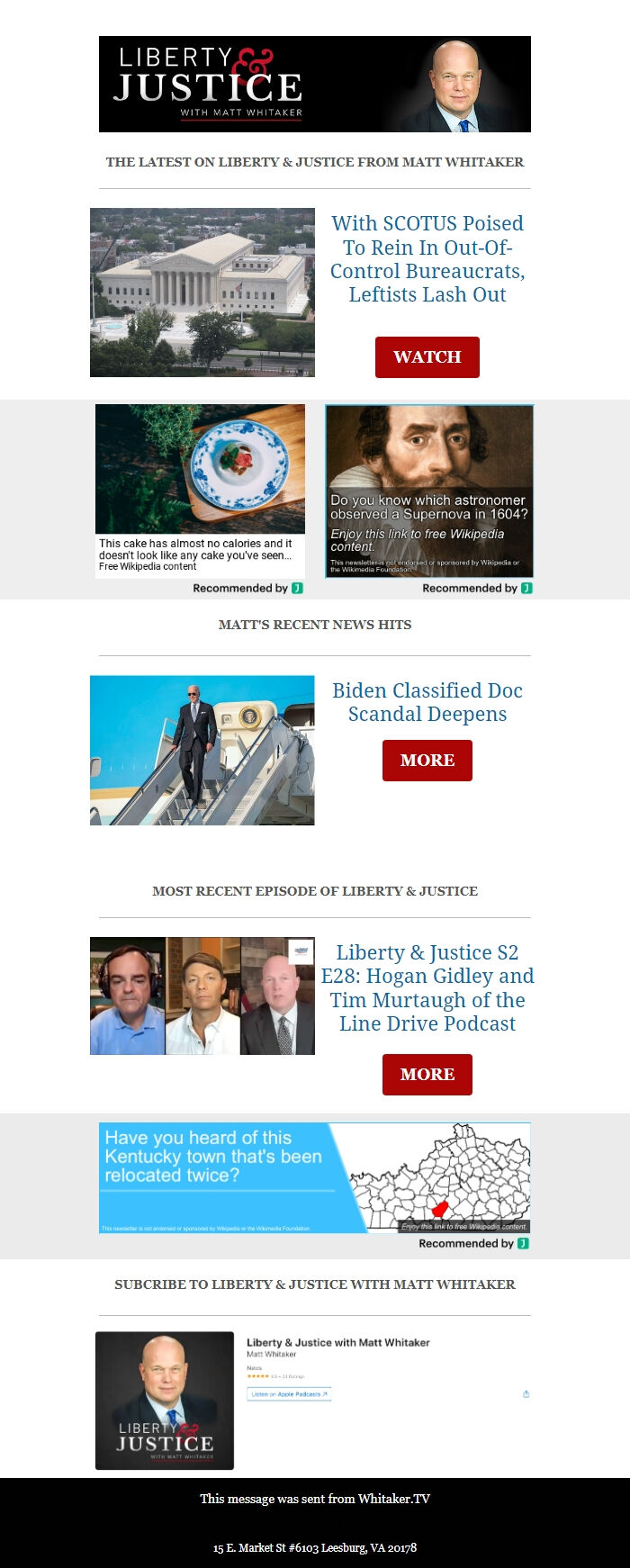Viewport: 630px width, 1568px height.
Task: Open the Liberty & Justice podcast cover art
Action: [165, 1401]
